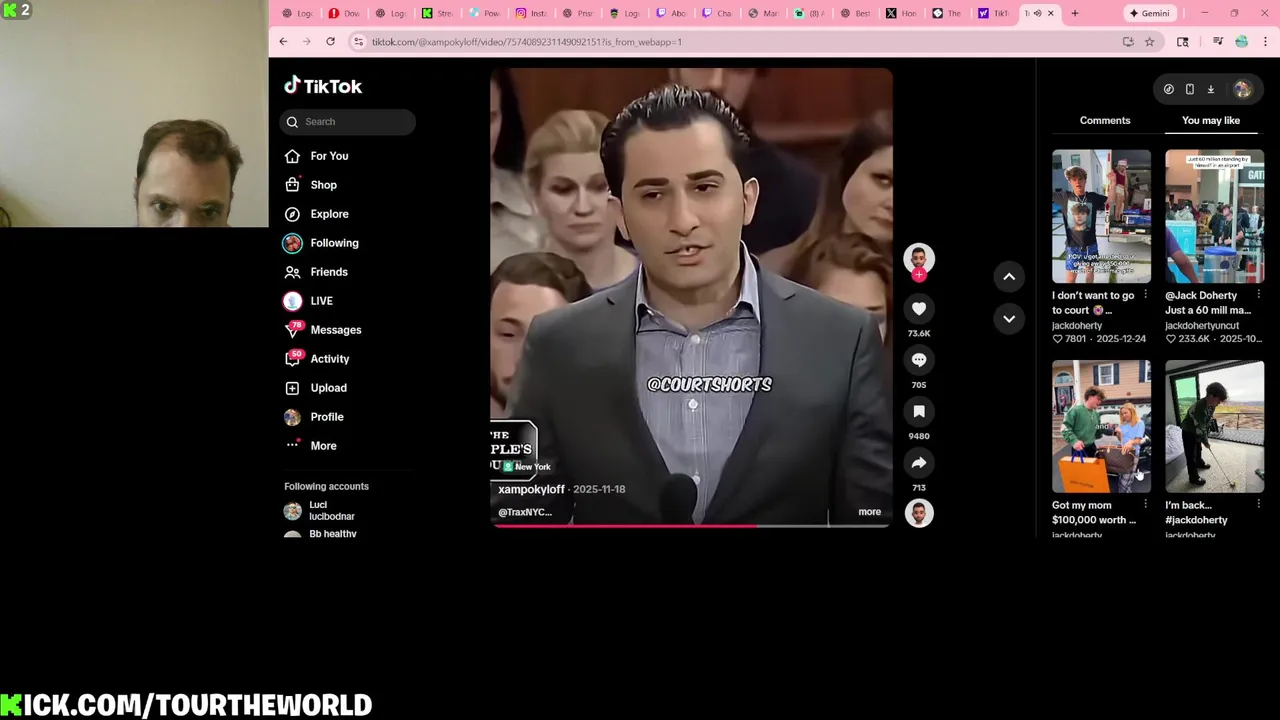Image resolution: width=1280 pixels, height=720 pixels.
Task: Close the active TikTok tab
Action: pos(1050,13)
